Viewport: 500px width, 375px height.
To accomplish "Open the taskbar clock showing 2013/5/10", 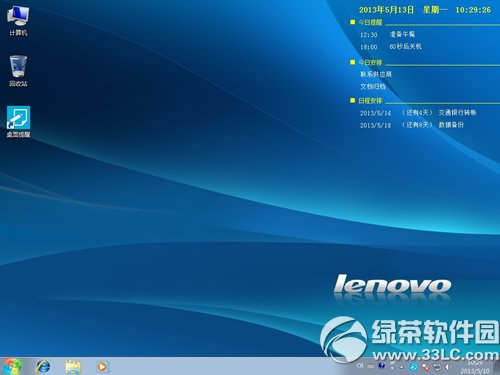I will 475,367.
